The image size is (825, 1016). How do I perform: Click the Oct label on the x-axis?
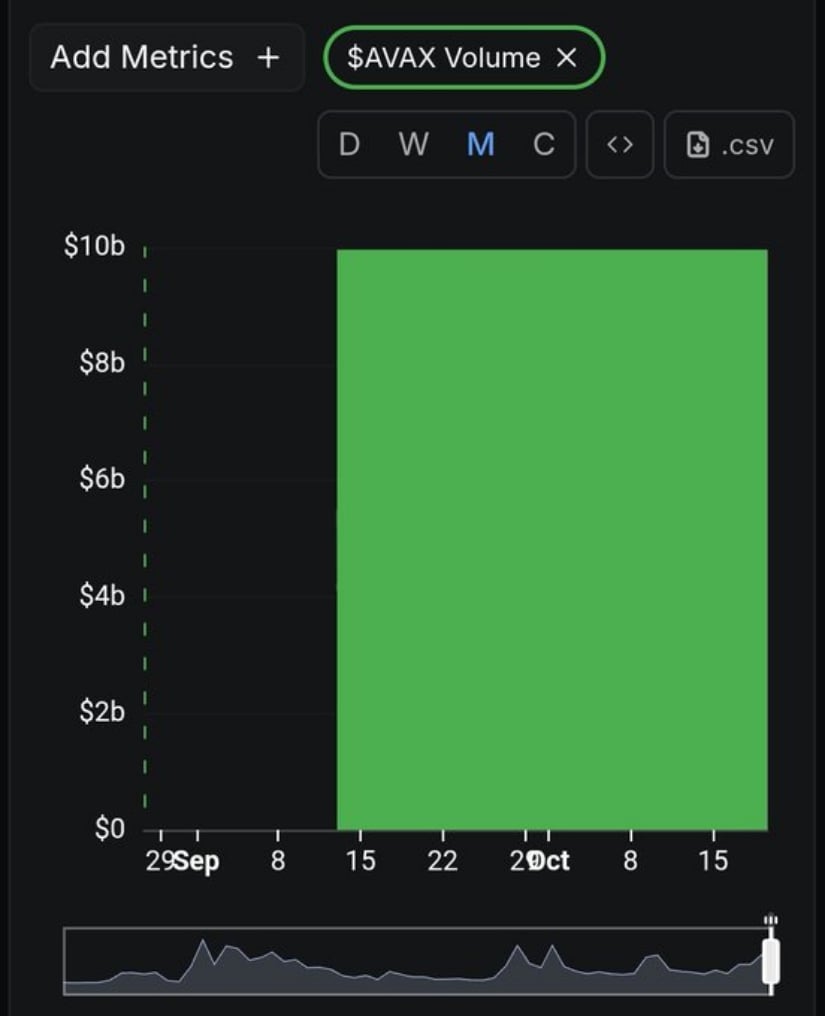551,861
